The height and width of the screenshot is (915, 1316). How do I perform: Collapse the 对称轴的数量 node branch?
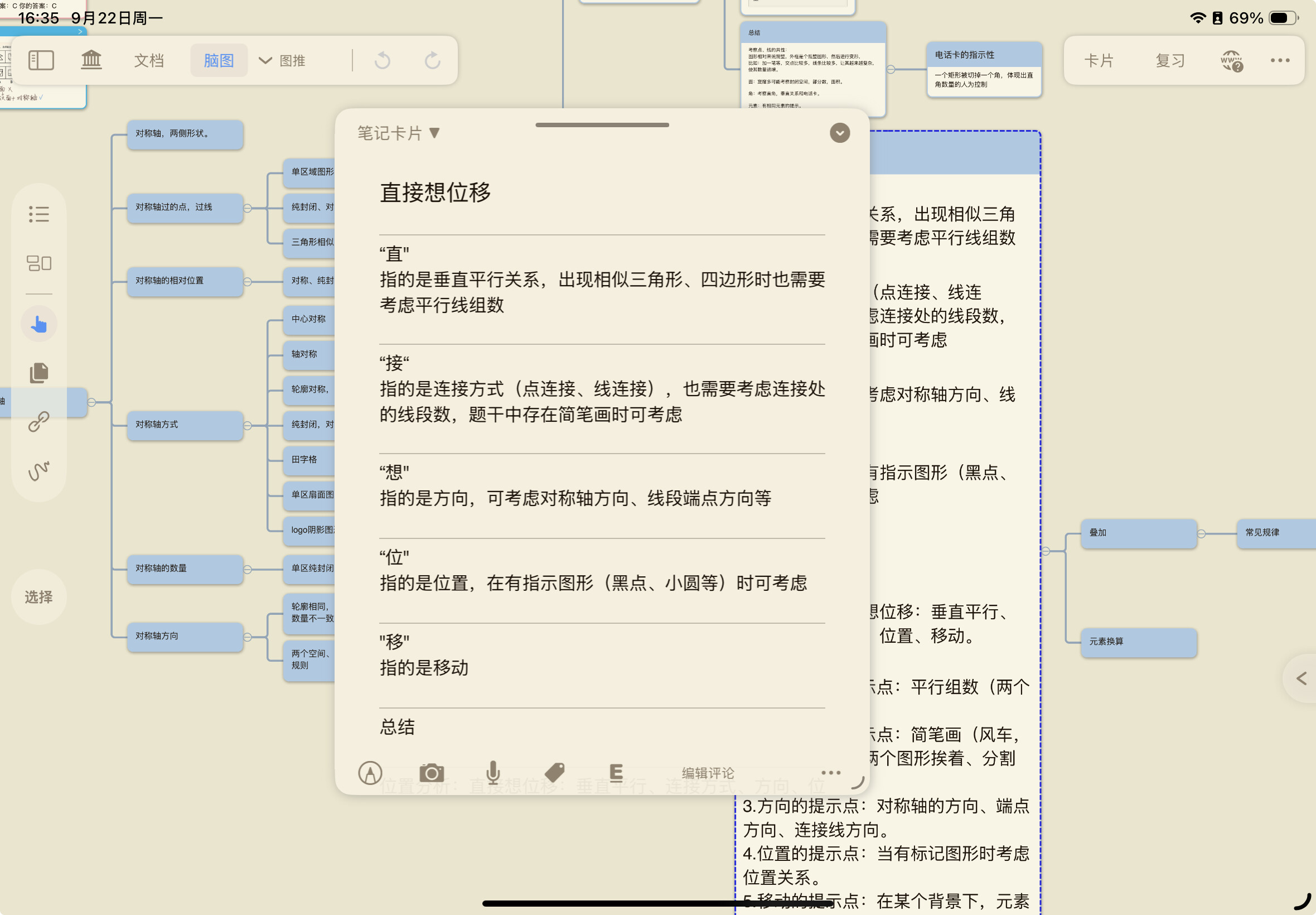point(248,570)
